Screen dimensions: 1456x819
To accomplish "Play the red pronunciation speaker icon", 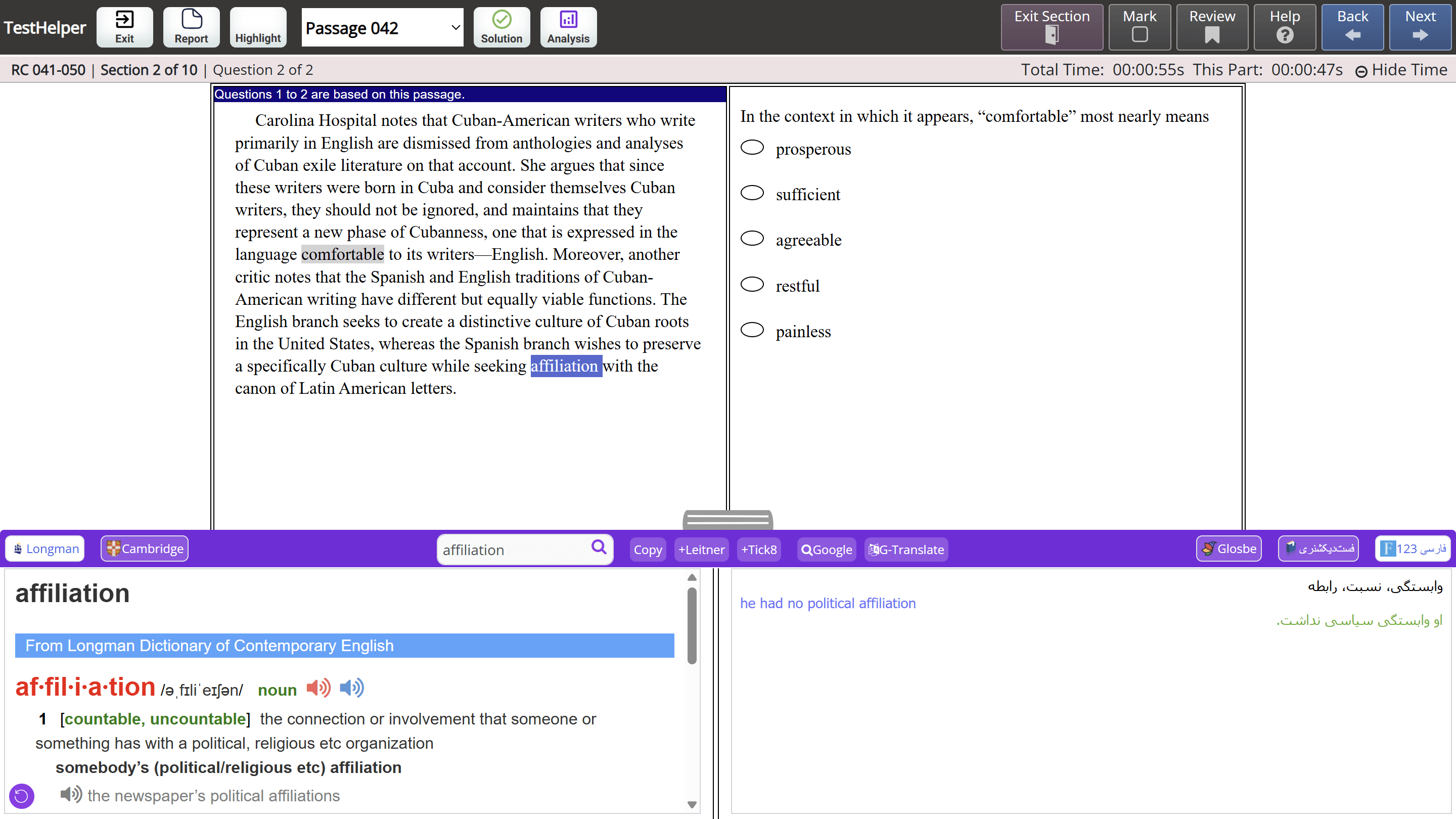I will coord(318,688).
